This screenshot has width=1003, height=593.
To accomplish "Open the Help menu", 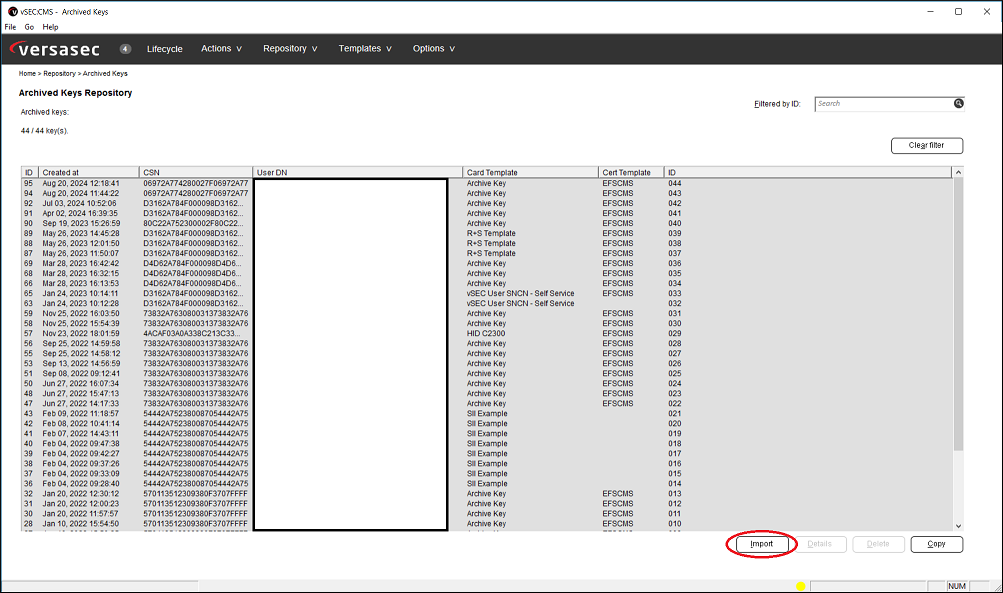I will pyautogui.click(x=51, y=27).
